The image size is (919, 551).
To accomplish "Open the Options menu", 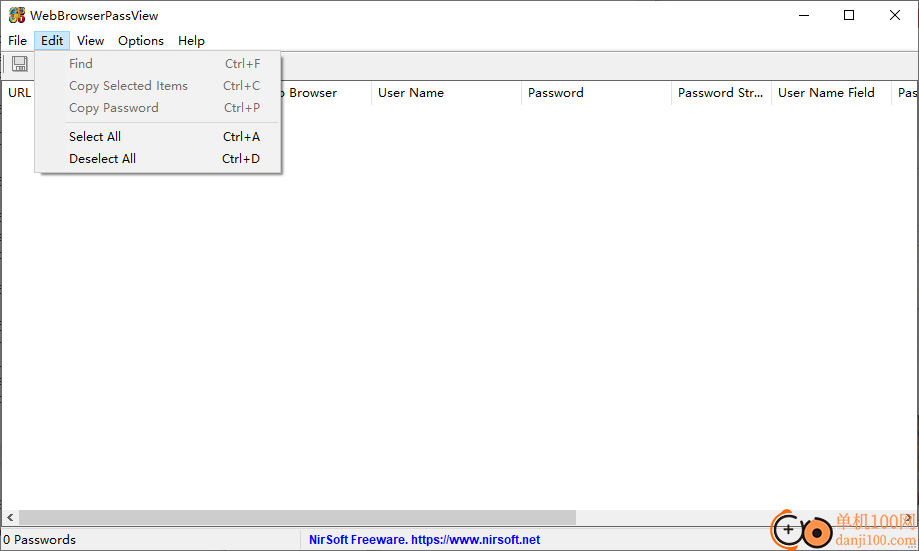I will click(x=141, y=40).
